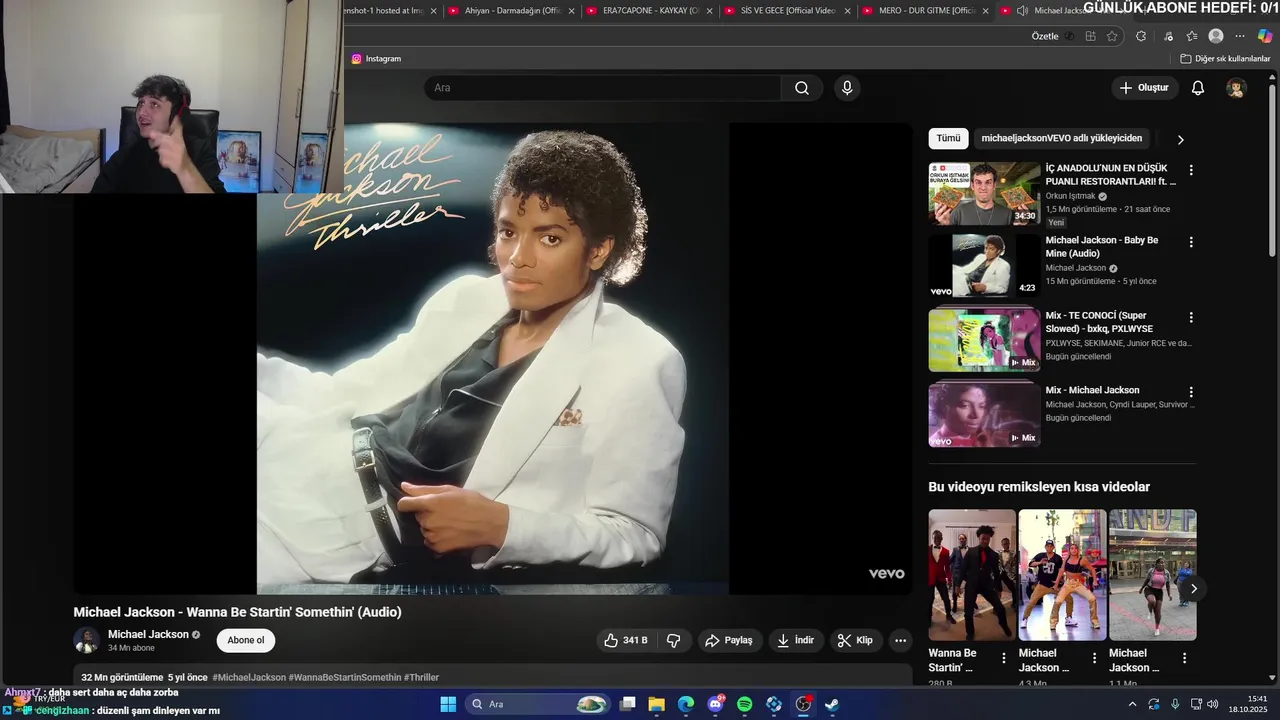Open the Wanna Be Startin' short thumbnail

point(972,575)
